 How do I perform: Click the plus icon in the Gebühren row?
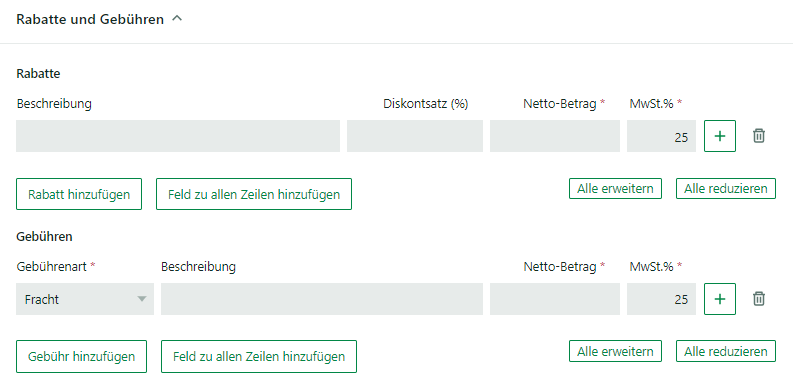[720, 299]
